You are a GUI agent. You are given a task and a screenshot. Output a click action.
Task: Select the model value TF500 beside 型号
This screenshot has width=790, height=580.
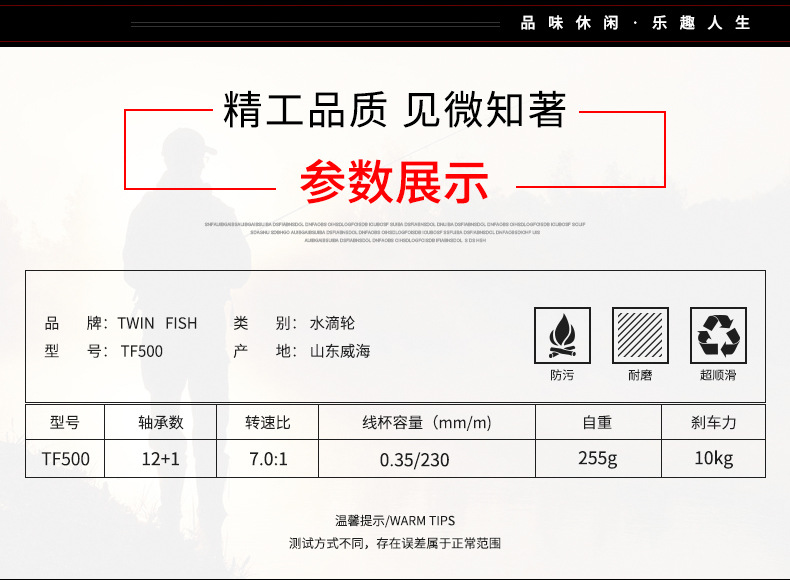pos(142,351)
